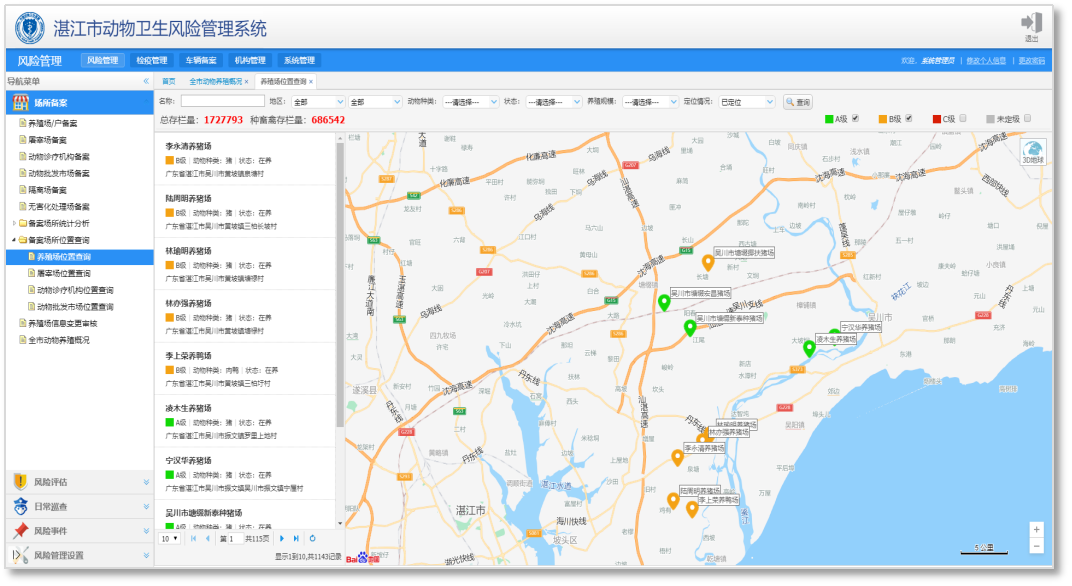Click the orange marker for 吴川市塘㙍振扶猪场
The width and height of the screenshot is (1072, 586).
(708, 263)
